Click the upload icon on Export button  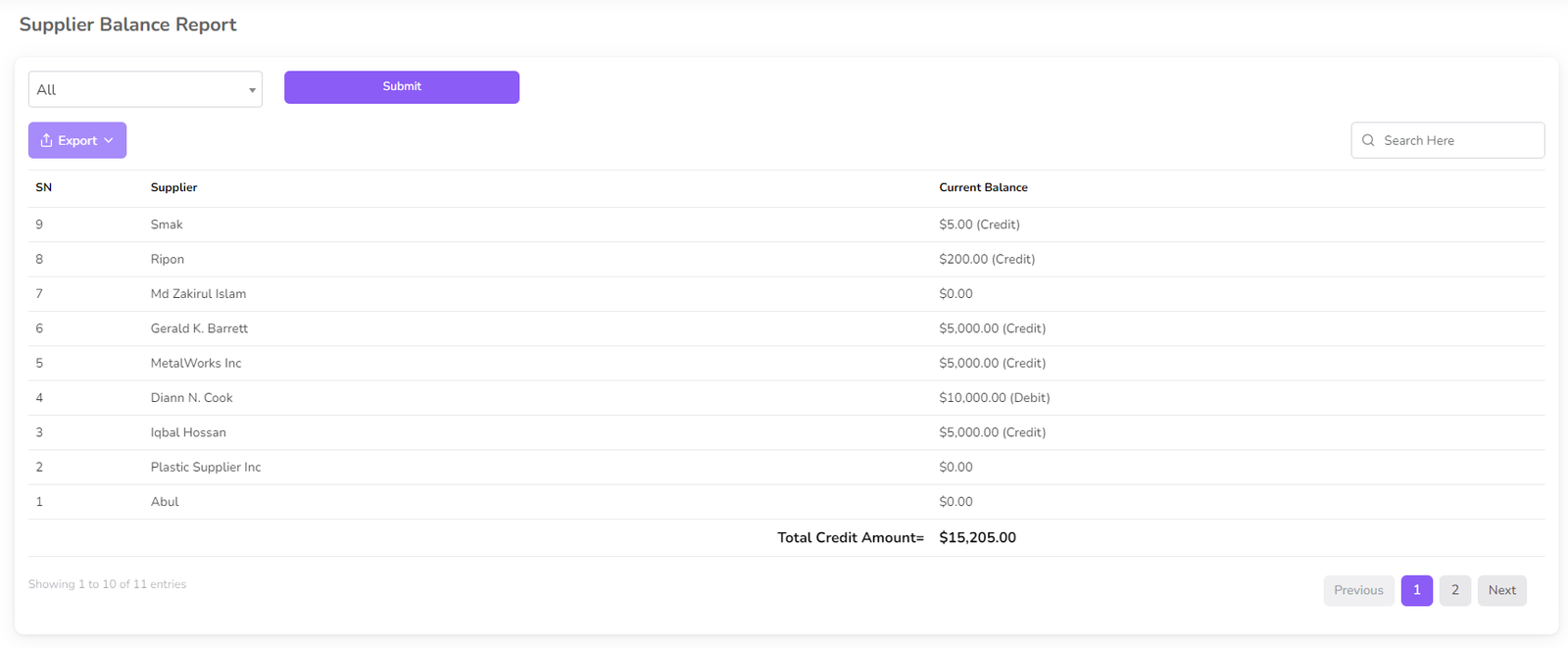pyautogui.click(x=46, y=140)
